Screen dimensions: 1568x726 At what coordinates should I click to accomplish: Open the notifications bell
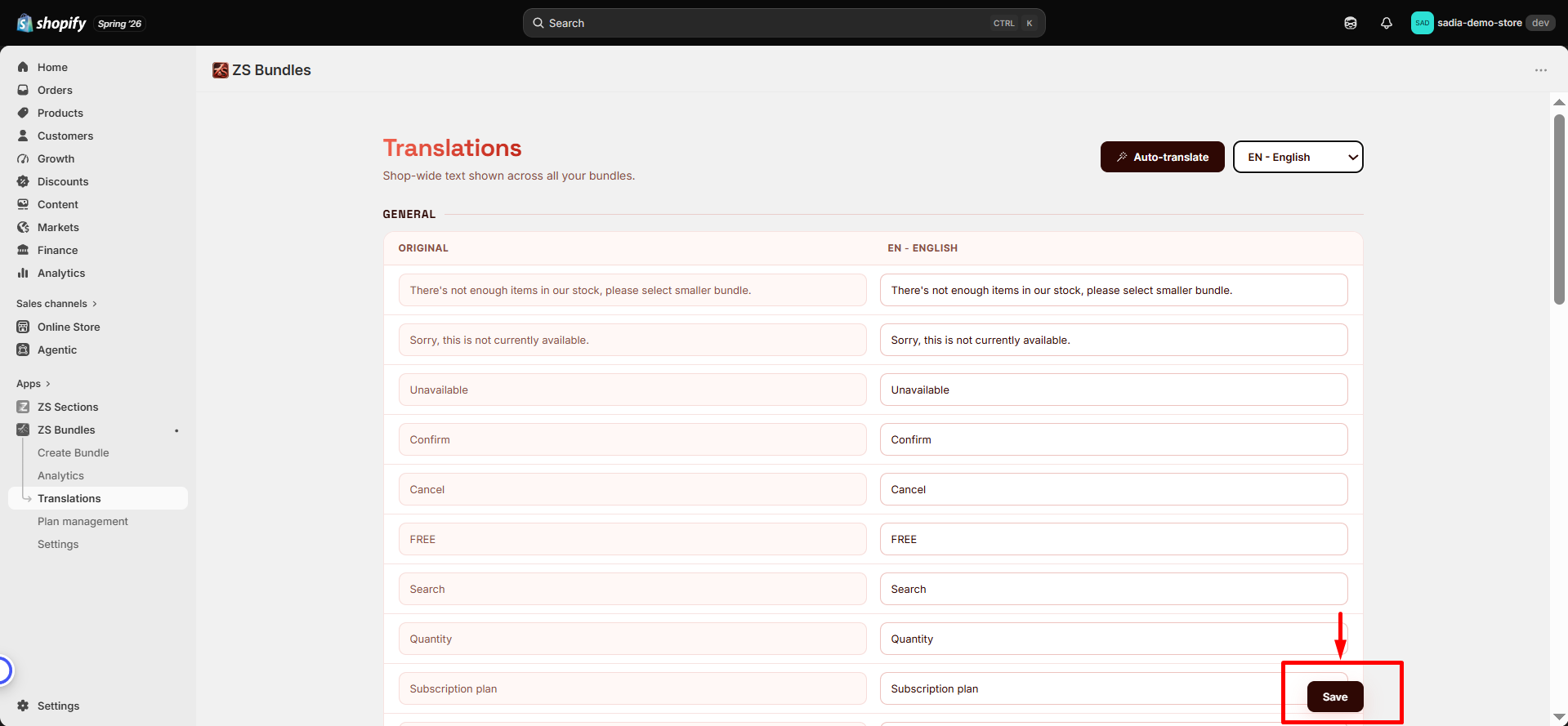[x=1387, y=23]
